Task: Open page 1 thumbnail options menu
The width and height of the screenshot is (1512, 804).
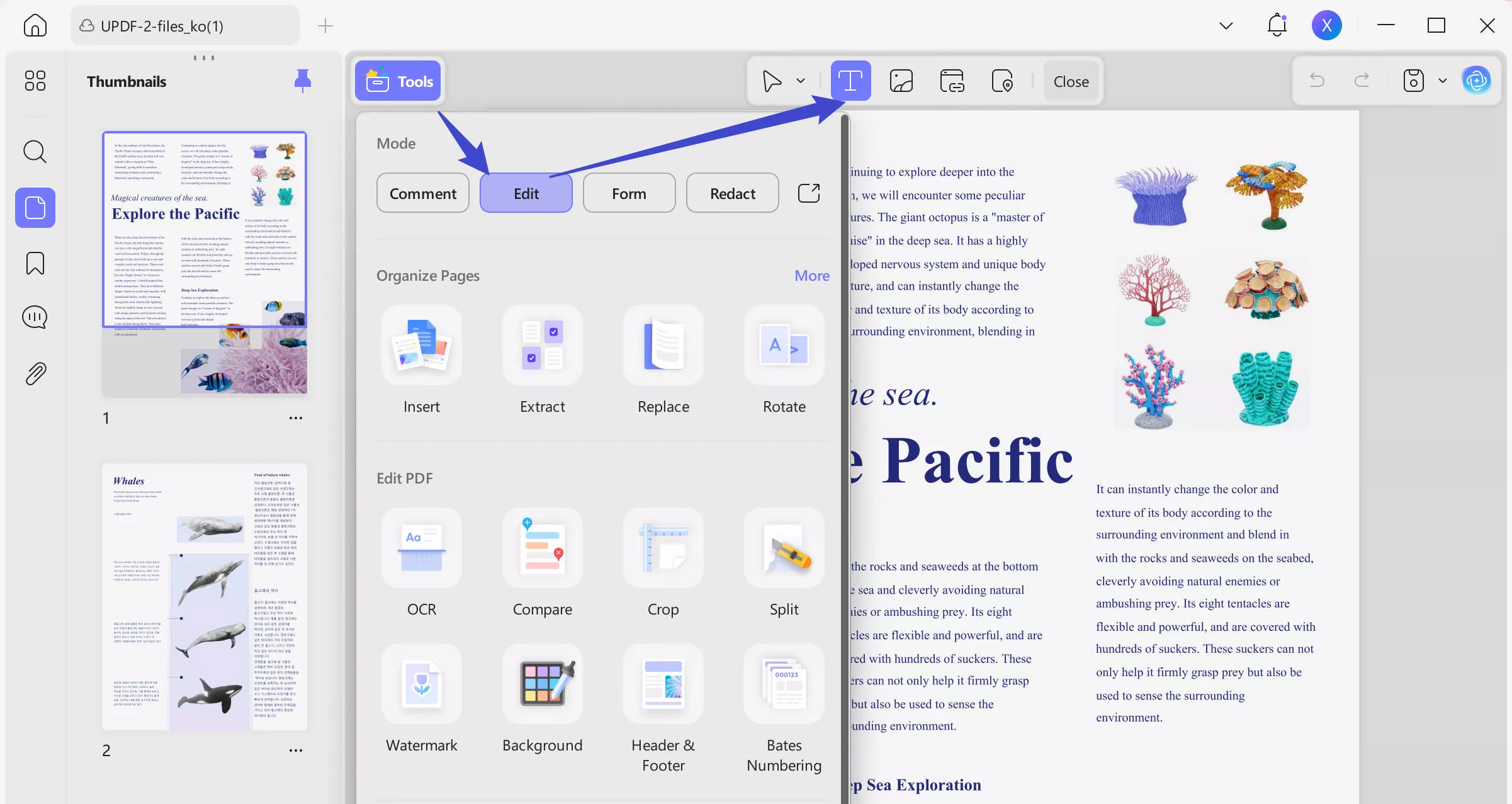Action: pos(295,418)
